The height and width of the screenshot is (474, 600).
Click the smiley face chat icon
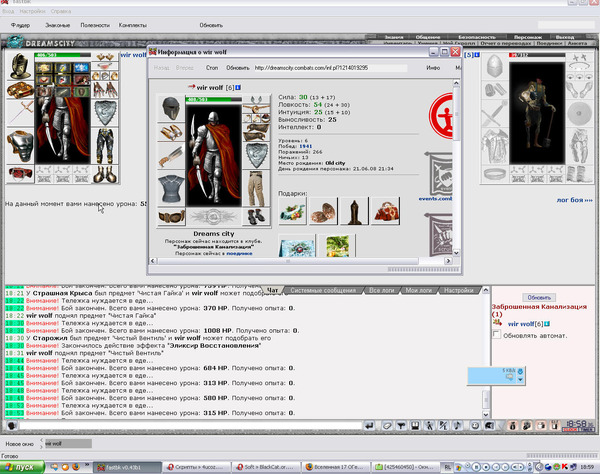tap(475, 425)
